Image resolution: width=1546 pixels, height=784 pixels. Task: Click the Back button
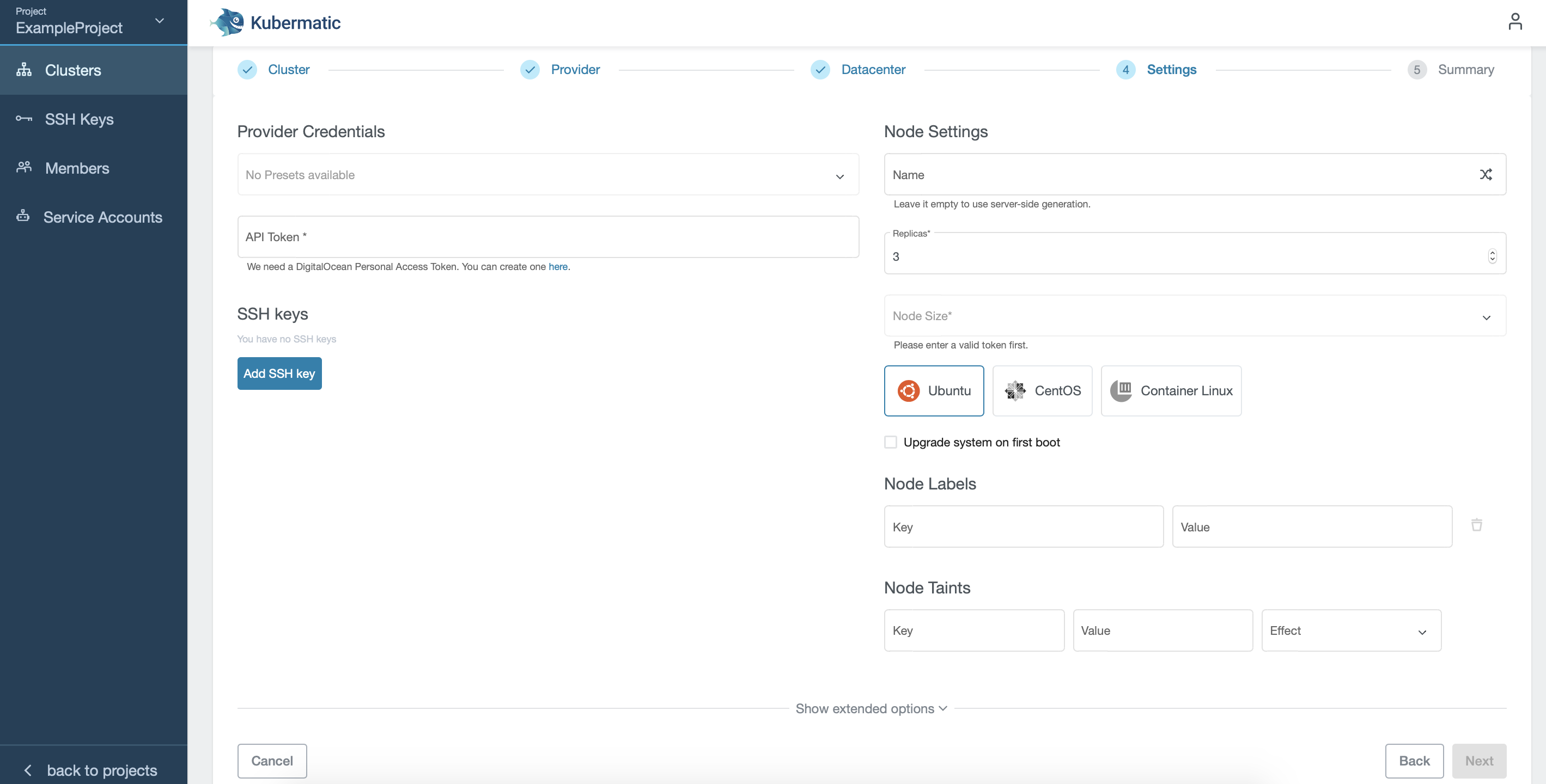(1414, 761)
